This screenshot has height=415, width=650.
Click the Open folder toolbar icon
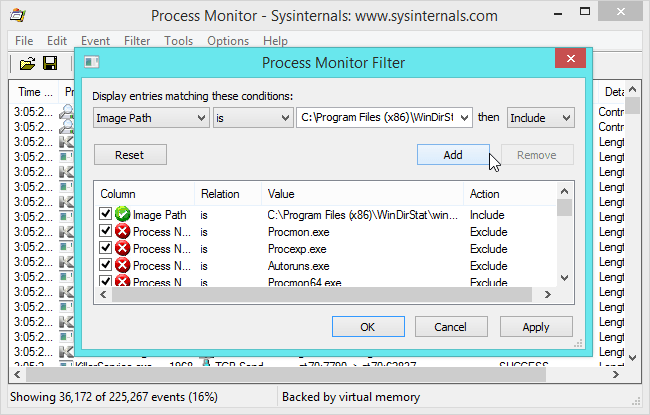[27, 63]
